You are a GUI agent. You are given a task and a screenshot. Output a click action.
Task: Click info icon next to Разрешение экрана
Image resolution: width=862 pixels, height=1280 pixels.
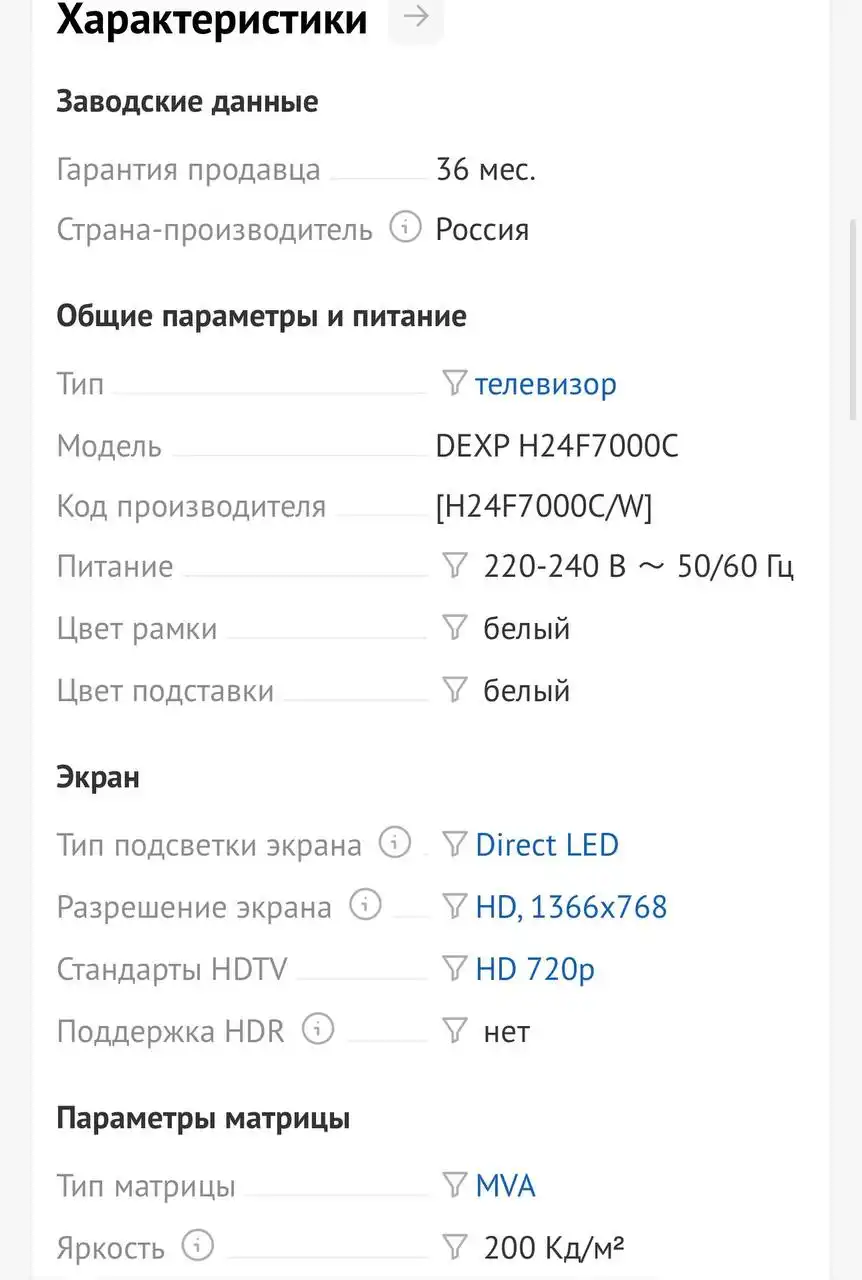coord(365,905)
